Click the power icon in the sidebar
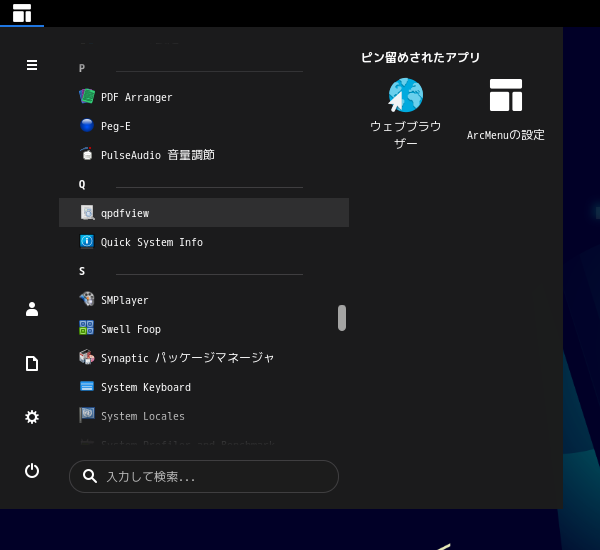The width and height of the screenshot is (600, 550). [x=32, y=471]
